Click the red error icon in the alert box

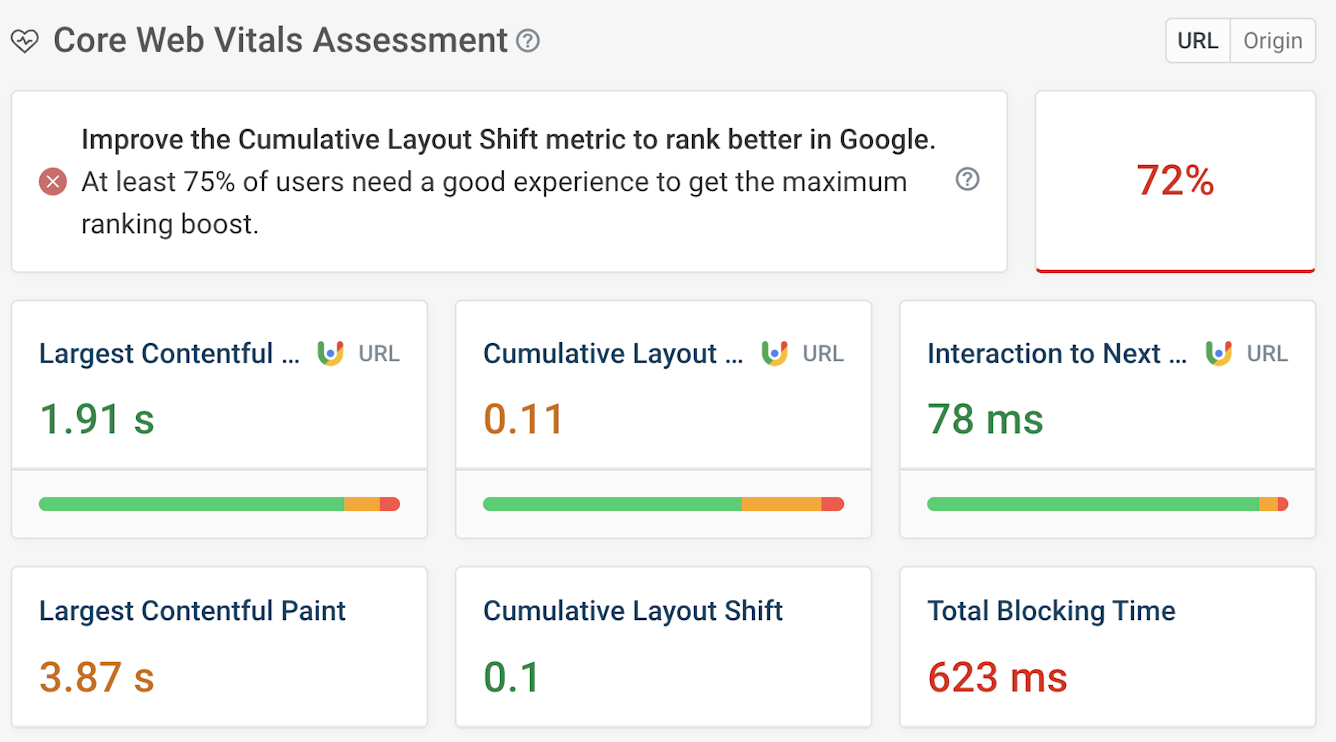51,181
